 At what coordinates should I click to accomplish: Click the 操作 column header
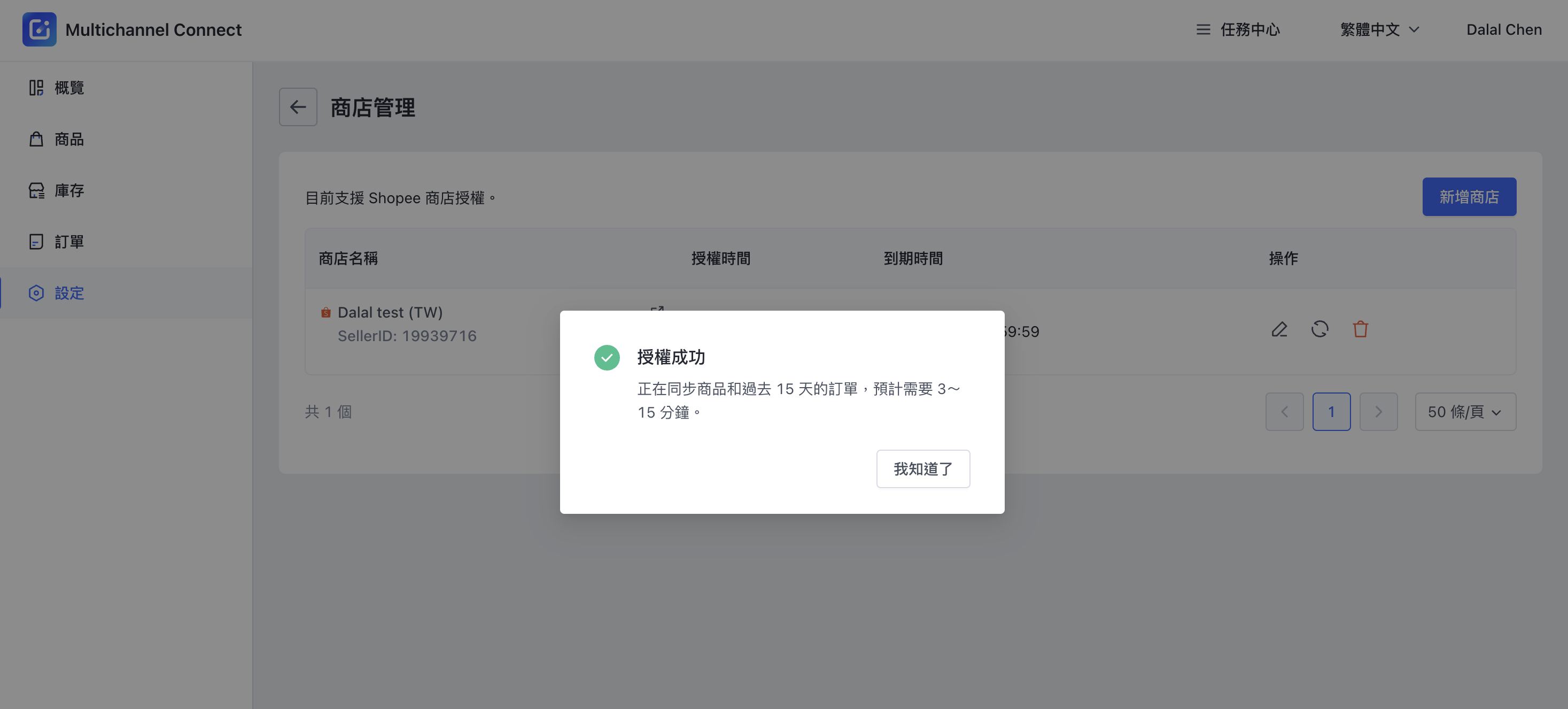pos(1283,259)
